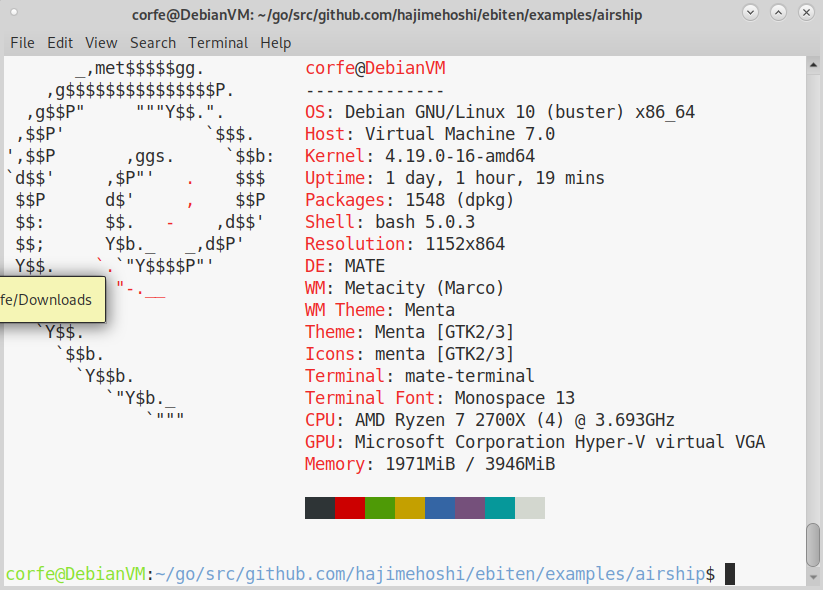
Task: Click the teal color block
Action: pos(500,508)
